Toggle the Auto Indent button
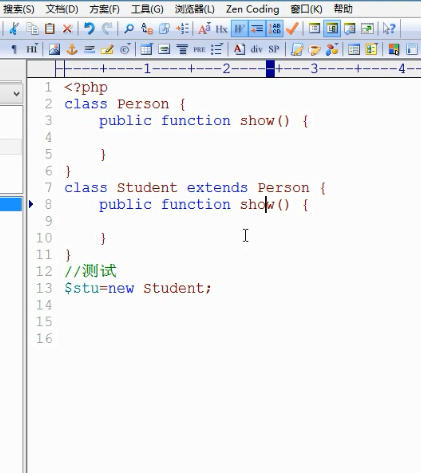This screenshot has width=421, height=473. click(x=257, y=29)
